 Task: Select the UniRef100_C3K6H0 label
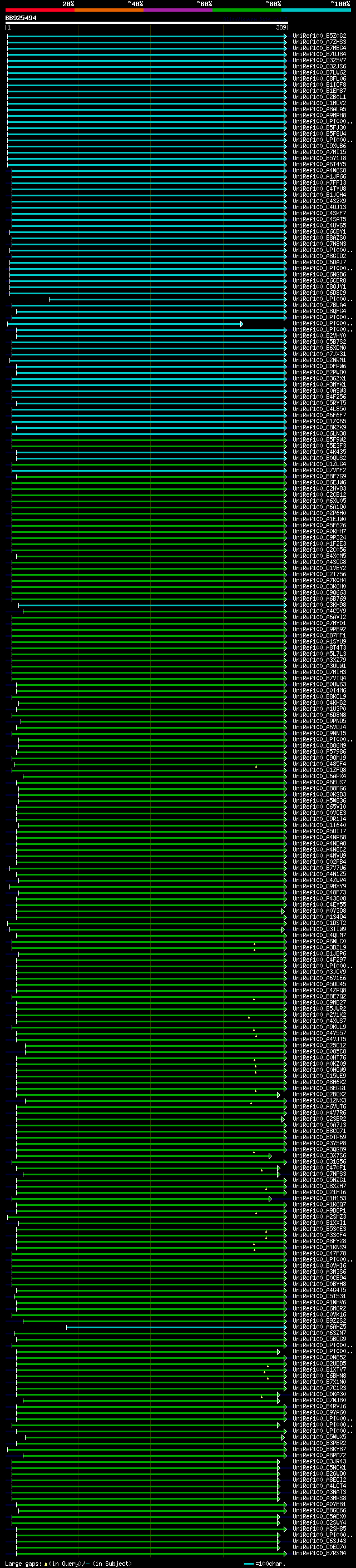click(x=319, y=586)
